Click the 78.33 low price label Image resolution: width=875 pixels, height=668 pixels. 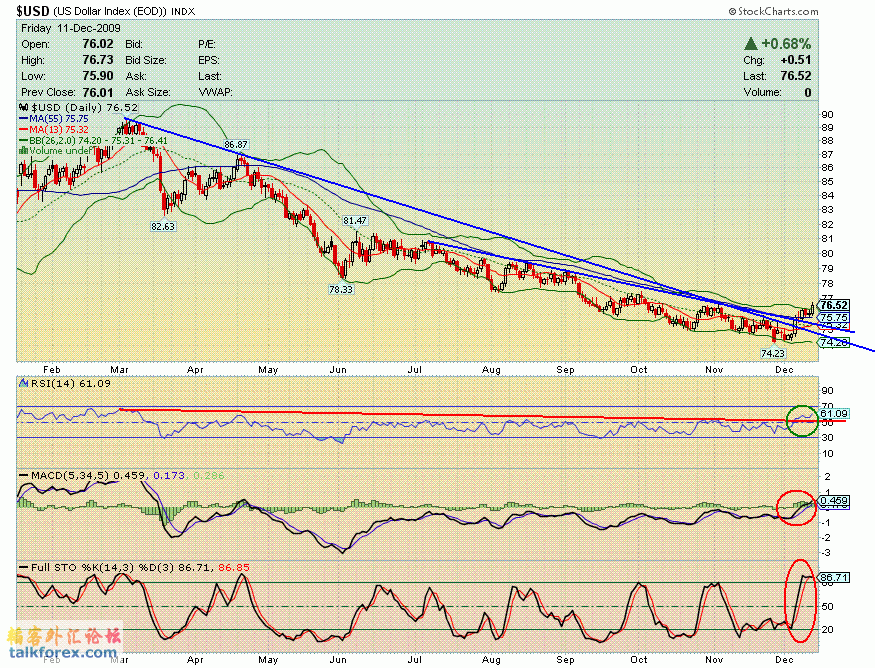click(341, 289)
